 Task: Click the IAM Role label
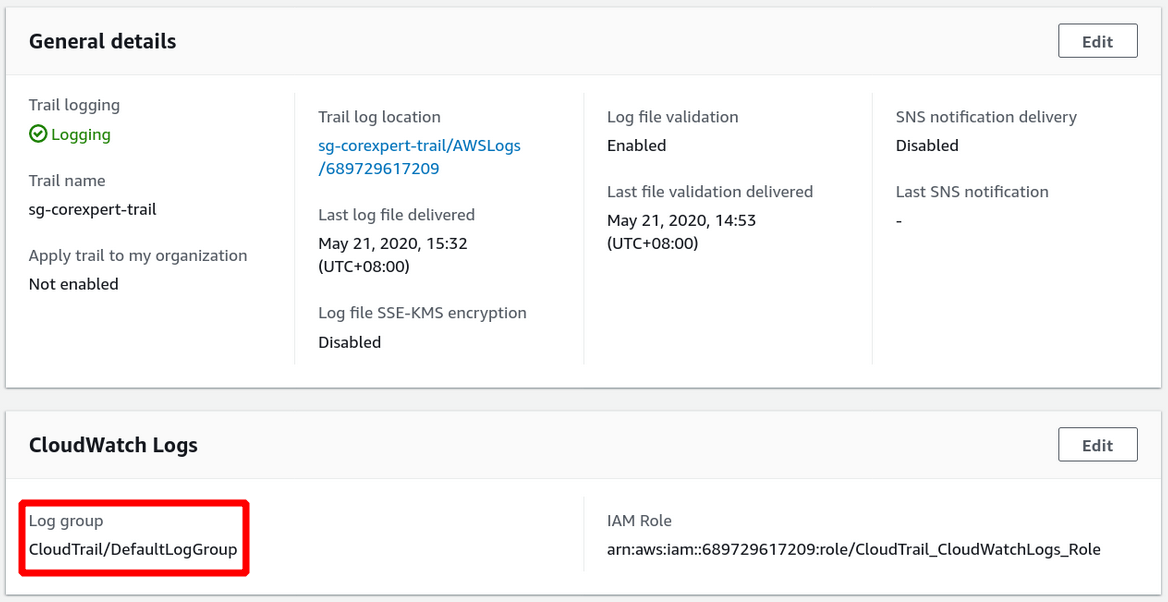(x=639, y=521)
